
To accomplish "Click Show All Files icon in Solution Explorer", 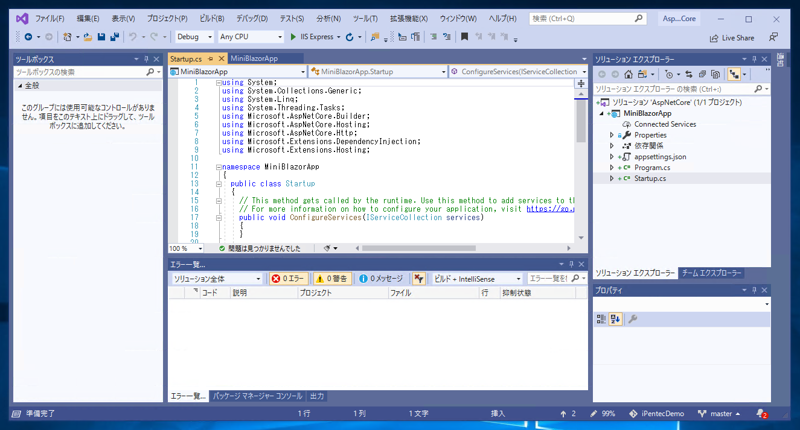I will click(x=715, y=74).
